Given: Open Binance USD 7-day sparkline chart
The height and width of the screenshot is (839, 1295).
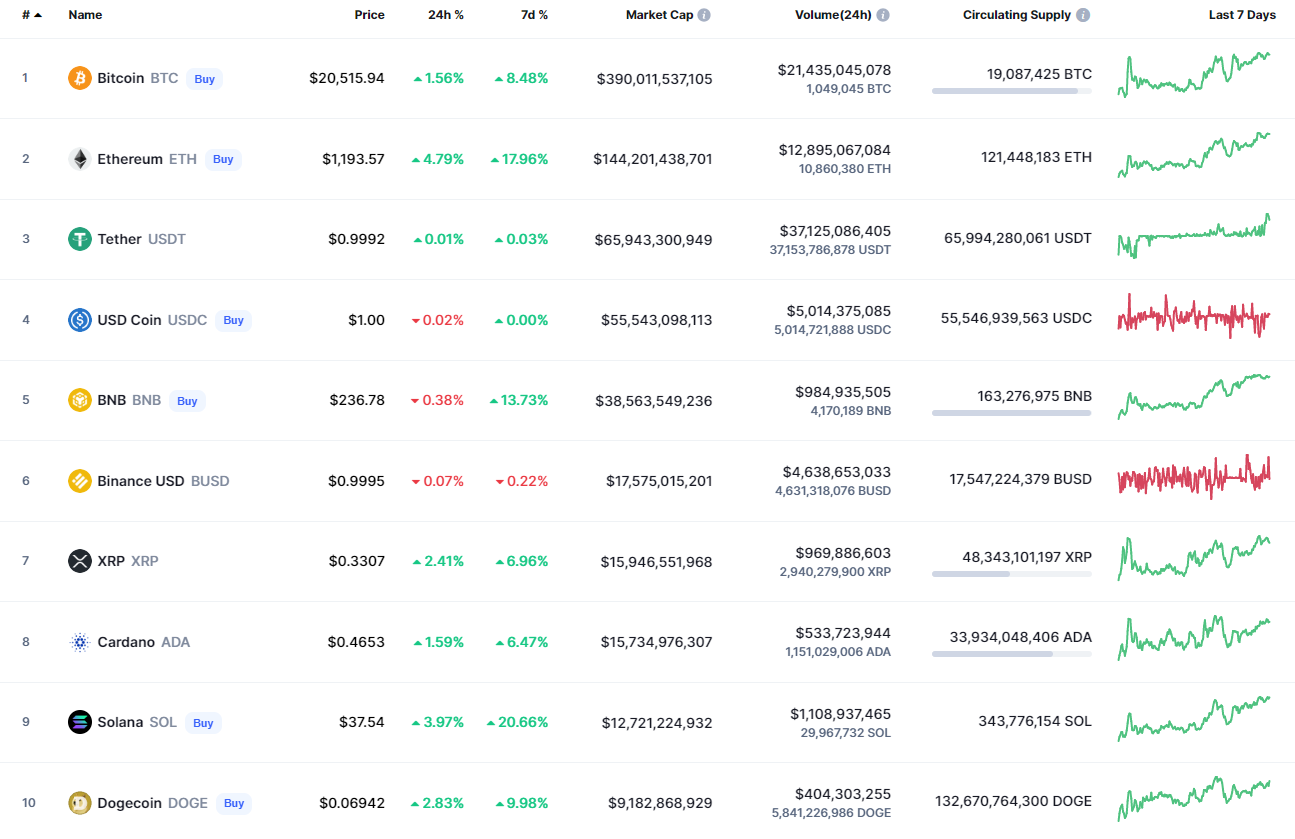Looking at the screenshot, I should [x=1194, y=477].
